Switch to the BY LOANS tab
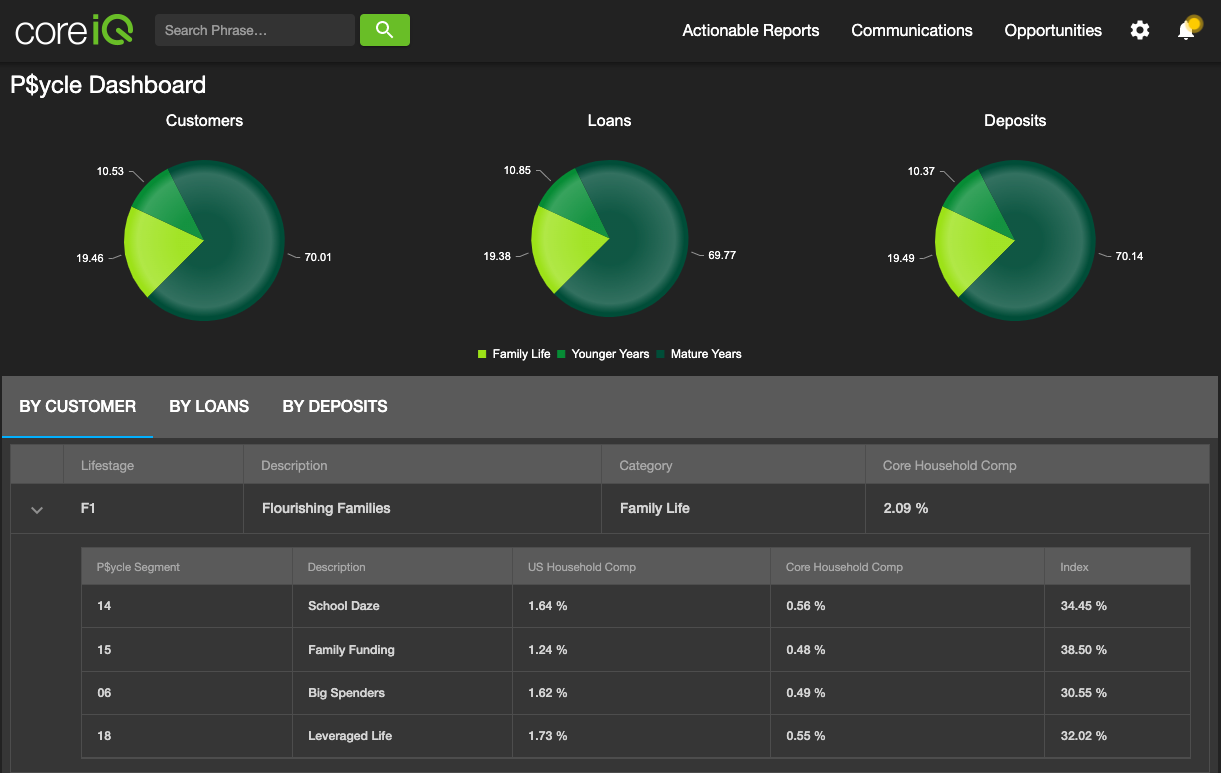The image size is (1221, 773). click(x=209, y=406)
